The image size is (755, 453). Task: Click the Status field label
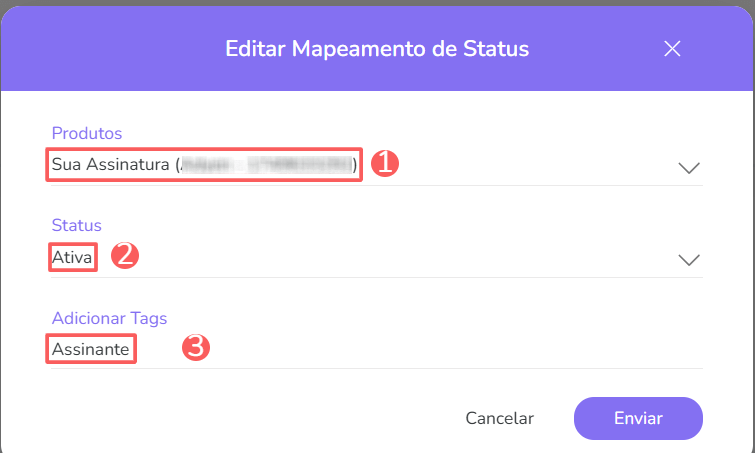tap(77, 225)
